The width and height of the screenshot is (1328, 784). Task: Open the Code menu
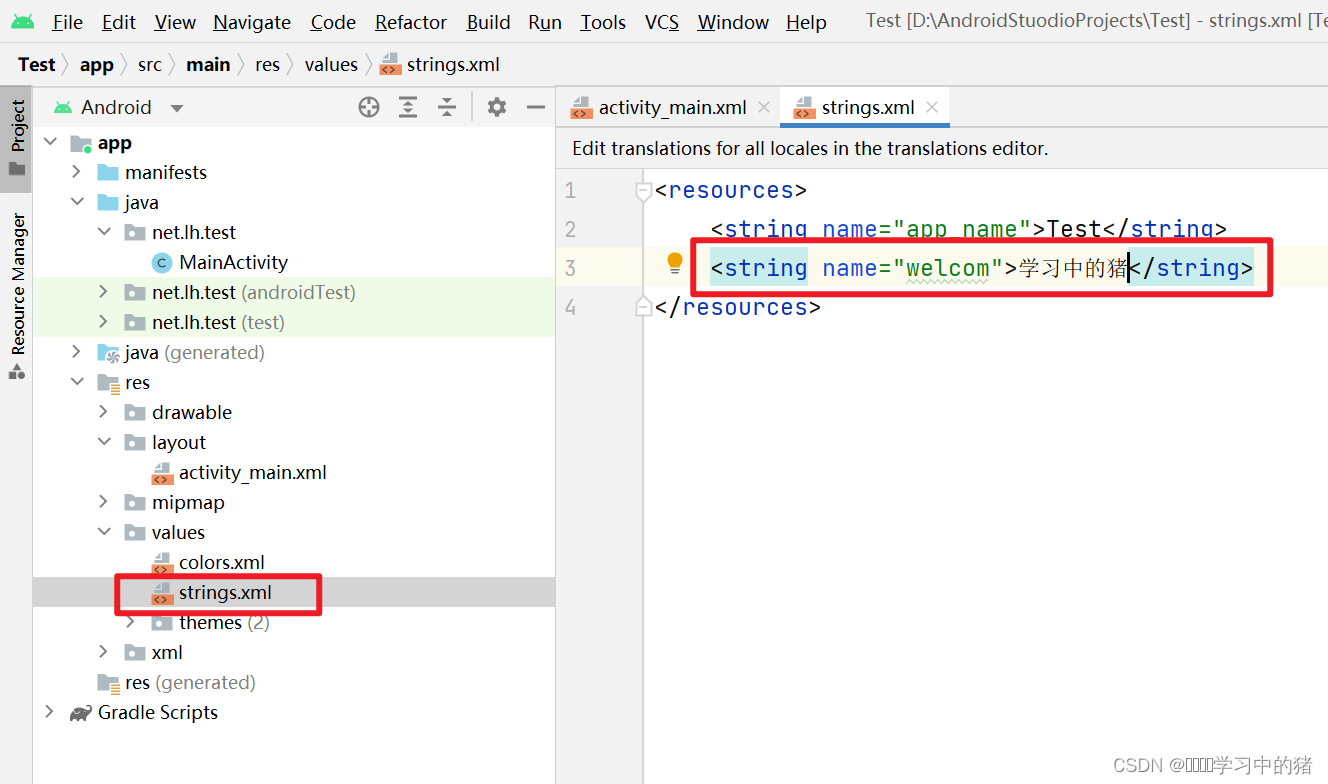(x=333, y=22)
